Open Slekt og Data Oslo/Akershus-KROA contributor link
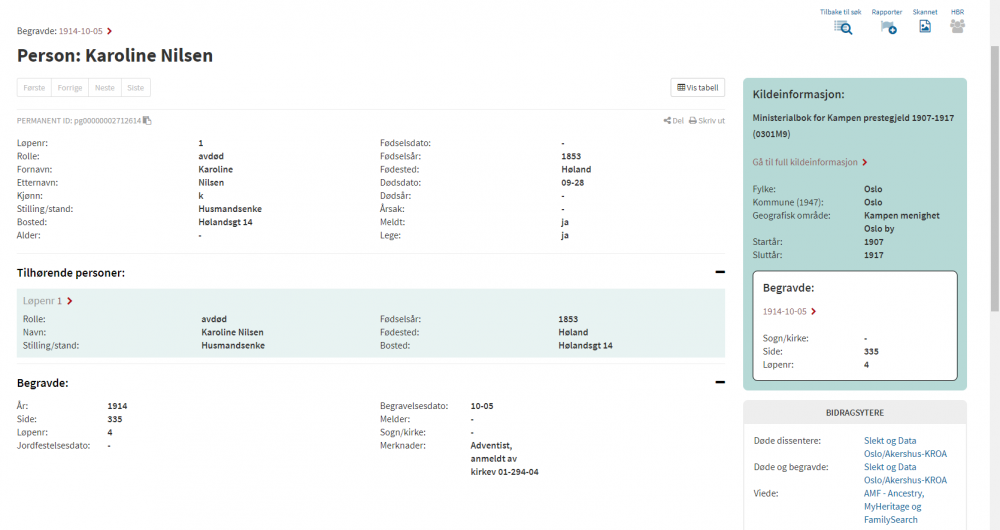This screenshot has height=530, width=1000. click(x=905, y=446)
